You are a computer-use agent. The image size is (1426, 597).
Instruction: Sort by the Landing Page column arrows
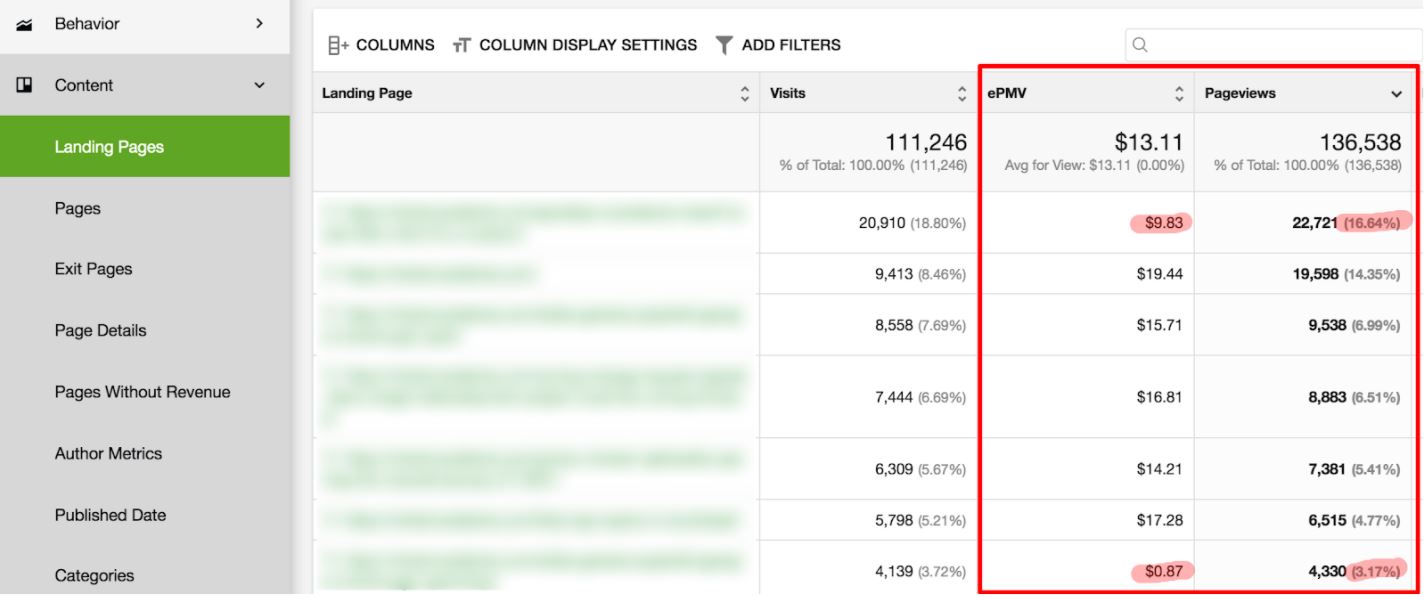(744, 94)
